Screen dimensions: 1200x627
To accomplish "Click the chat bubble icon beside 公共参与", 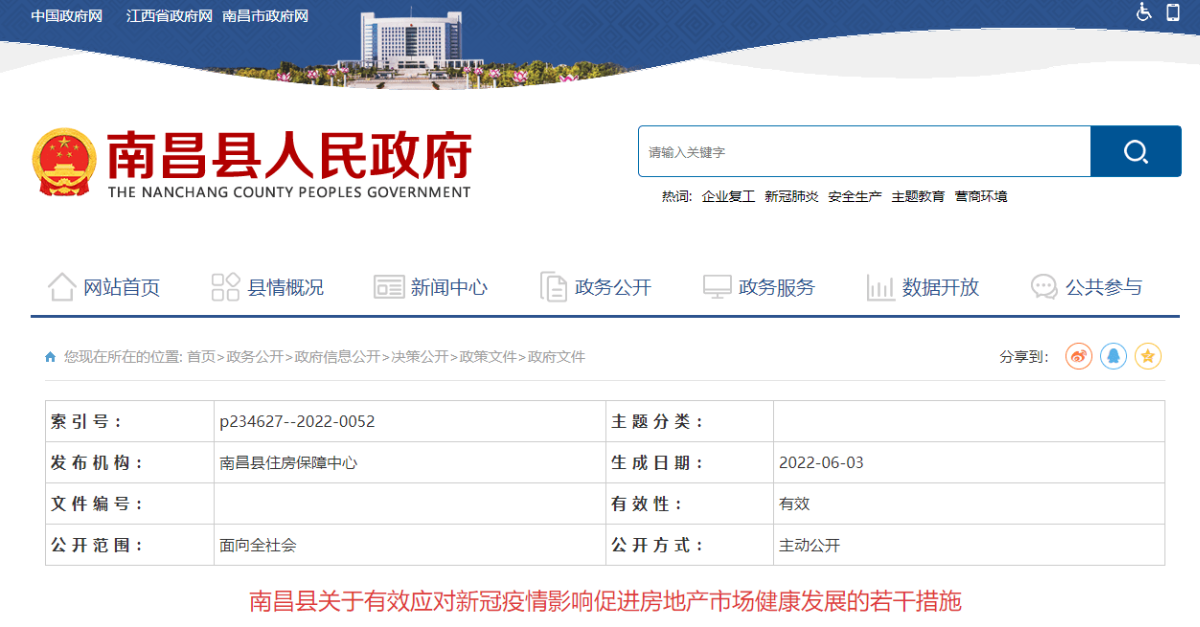I will (x=1044, y=287).
